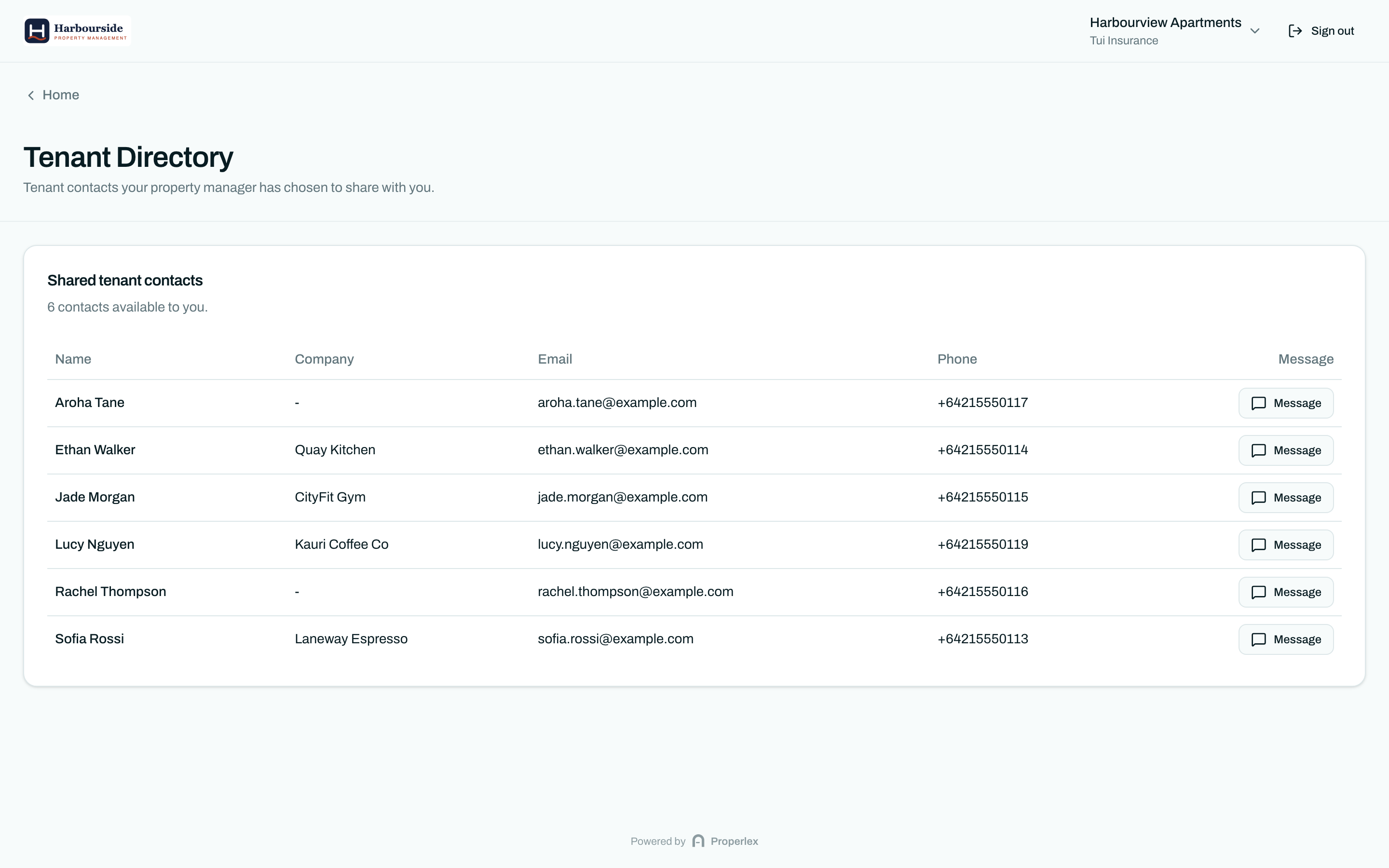Click the name Sofia Rossi
The width and height of the screenshot is (1389, 868).
click(x=90, y=638)
